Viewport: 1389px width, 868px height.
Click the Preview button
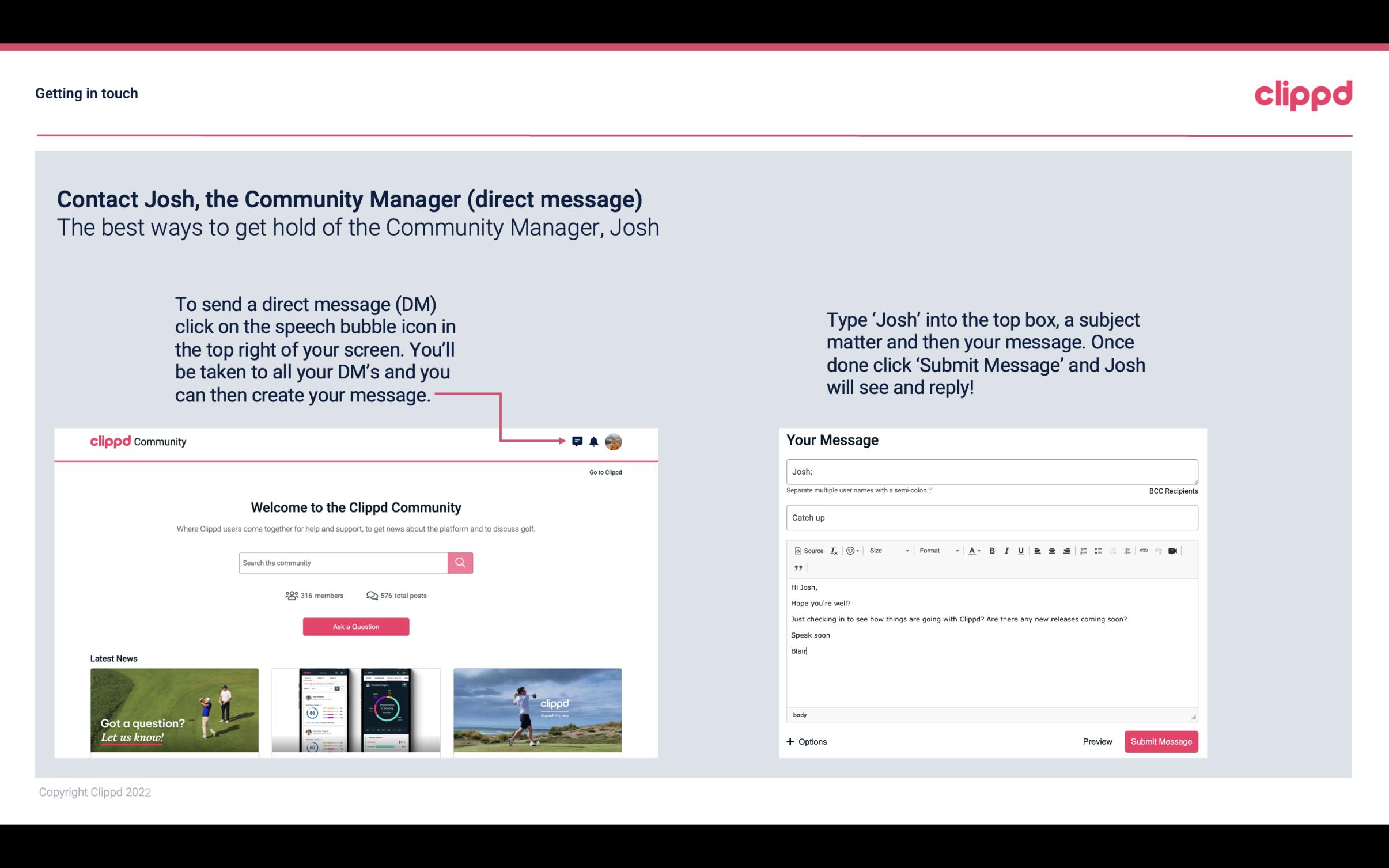click(1097, 742)
